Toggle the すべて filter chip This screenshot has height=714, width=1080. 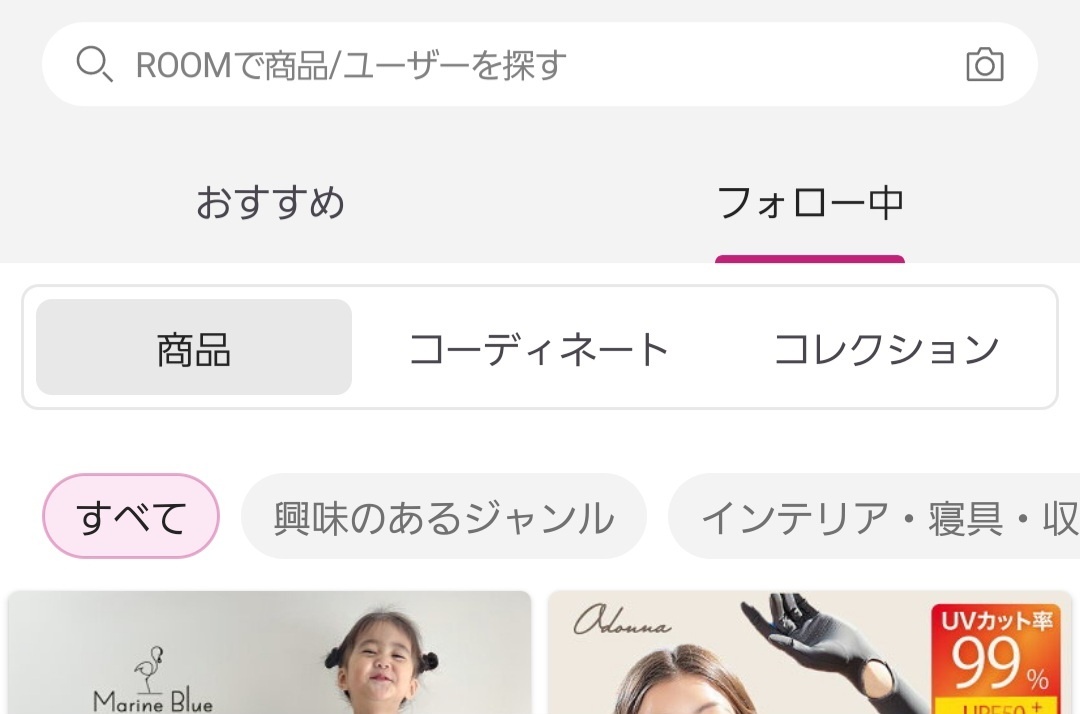click(x=131, y=516)
